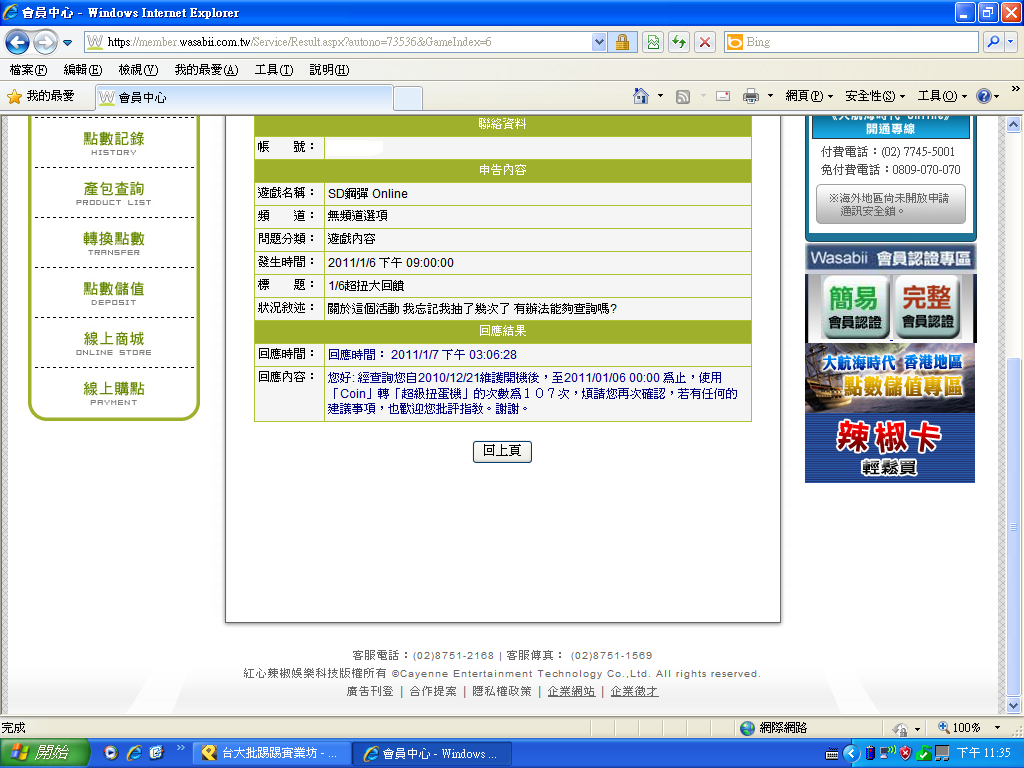Open the 檢視 (View) menu

[137, 70]
